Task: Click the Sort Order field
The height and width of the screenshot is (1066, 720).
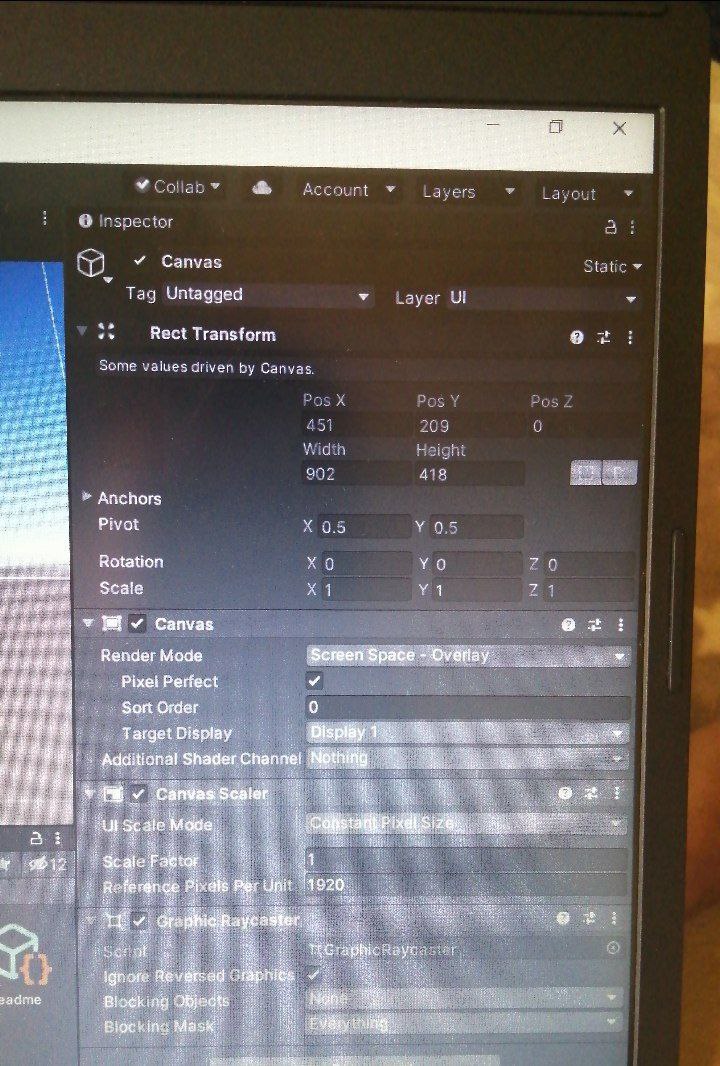Action: coord(468,707)
